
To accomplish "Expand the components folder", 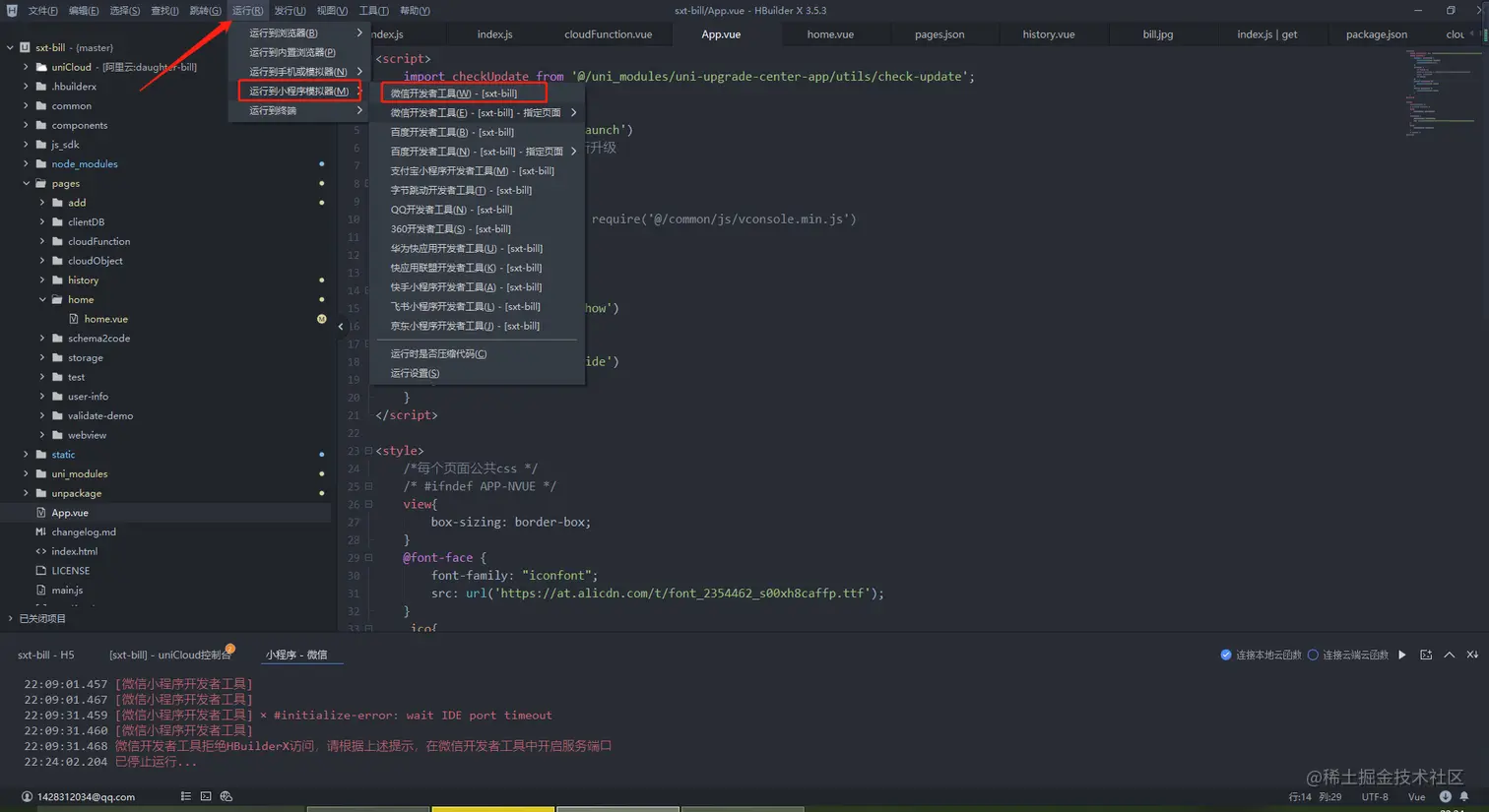I will pyautogui.click(x=27, y=126).
